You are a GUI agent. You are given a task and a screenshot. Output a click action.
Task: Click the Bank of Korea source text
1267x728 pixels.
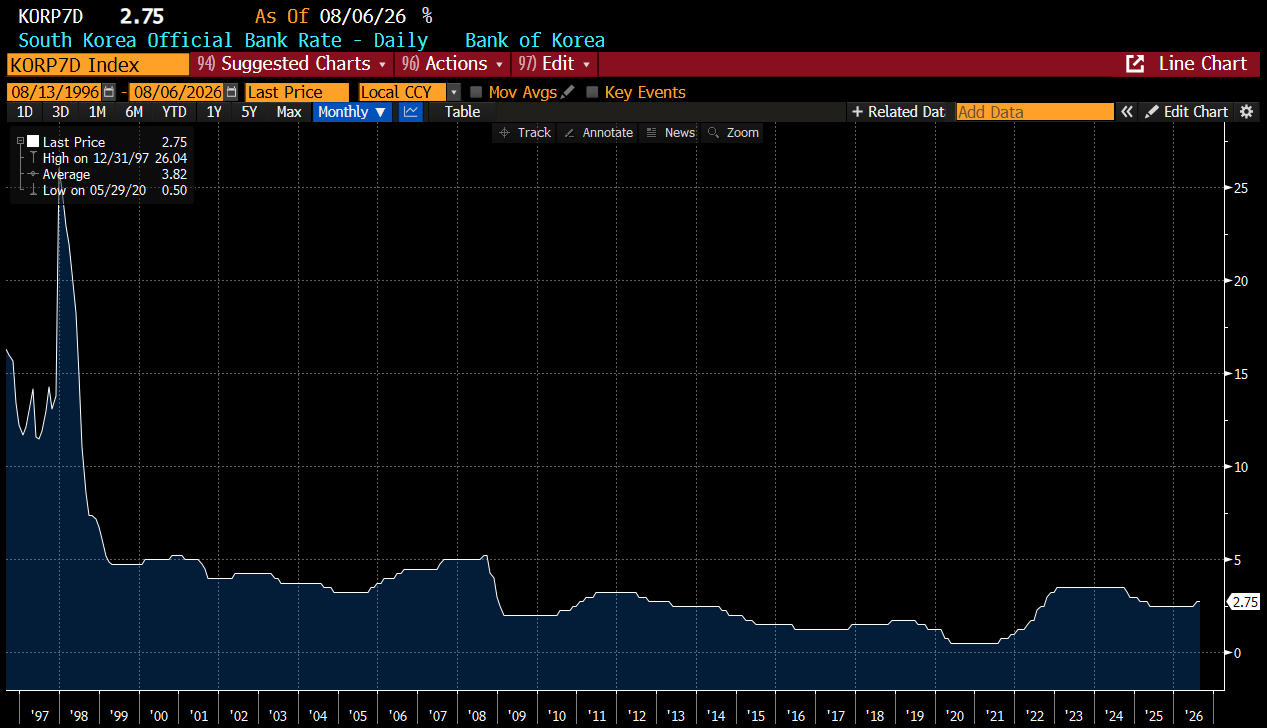coord(535,40)
